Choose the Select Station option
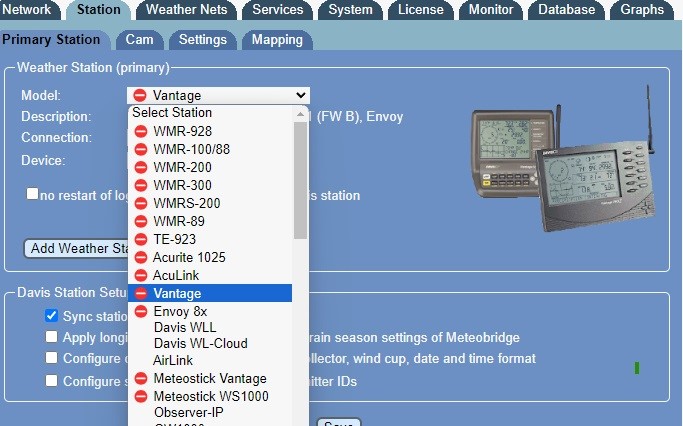This screenshot has width=683, height=426. [211, 112]
